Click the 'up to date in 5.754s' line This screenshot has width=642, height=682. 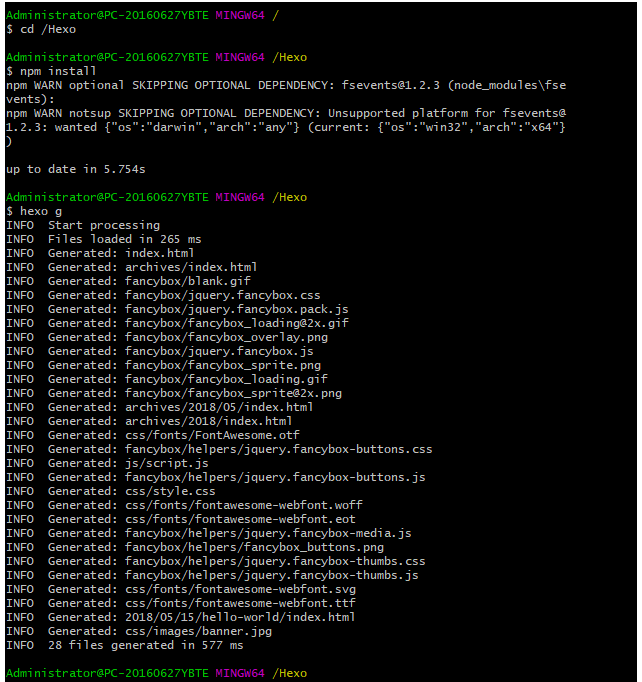(75, 169)
